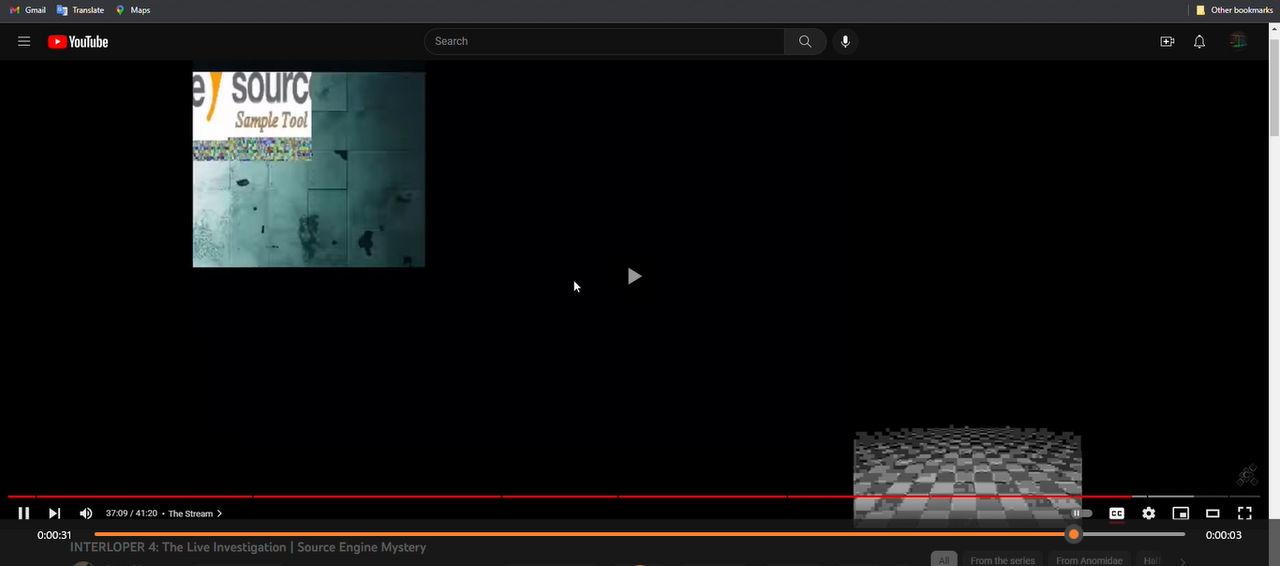
Task: Toggle closed captions (CC)
Action: tap(1117, 513)
